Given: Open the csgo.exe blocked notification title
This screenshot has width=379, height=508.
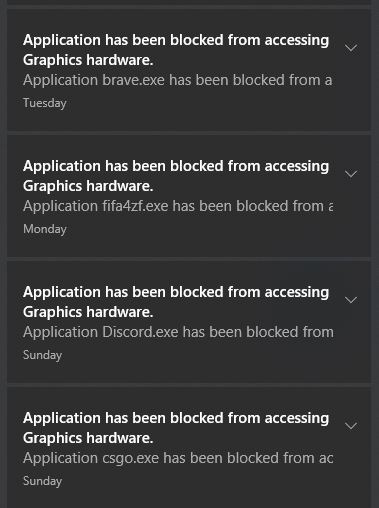Looking at the screenshot, I should pos(176,428).
